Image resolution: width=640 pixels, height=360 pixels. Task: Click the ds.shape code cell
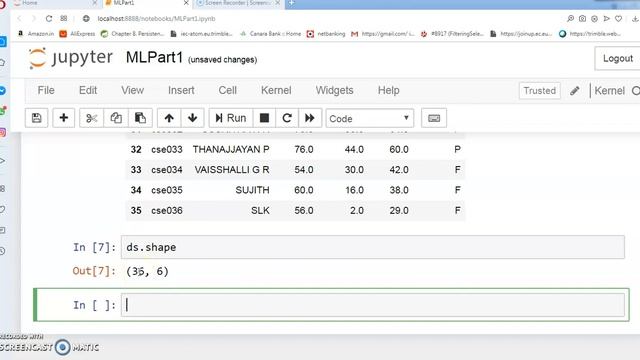[373, 247]
